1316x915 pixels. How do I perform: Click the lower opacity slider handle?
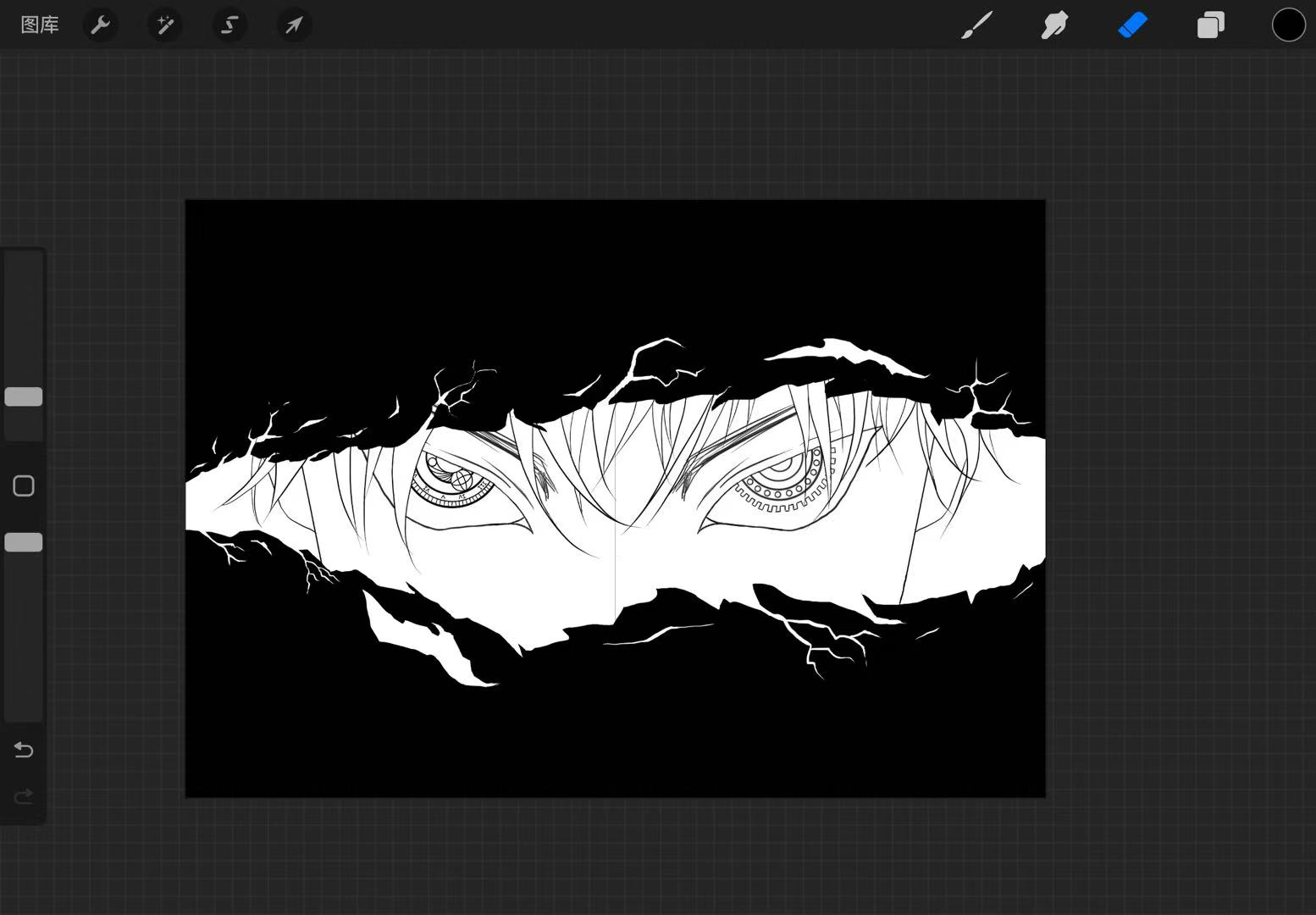tap(24, 542)
